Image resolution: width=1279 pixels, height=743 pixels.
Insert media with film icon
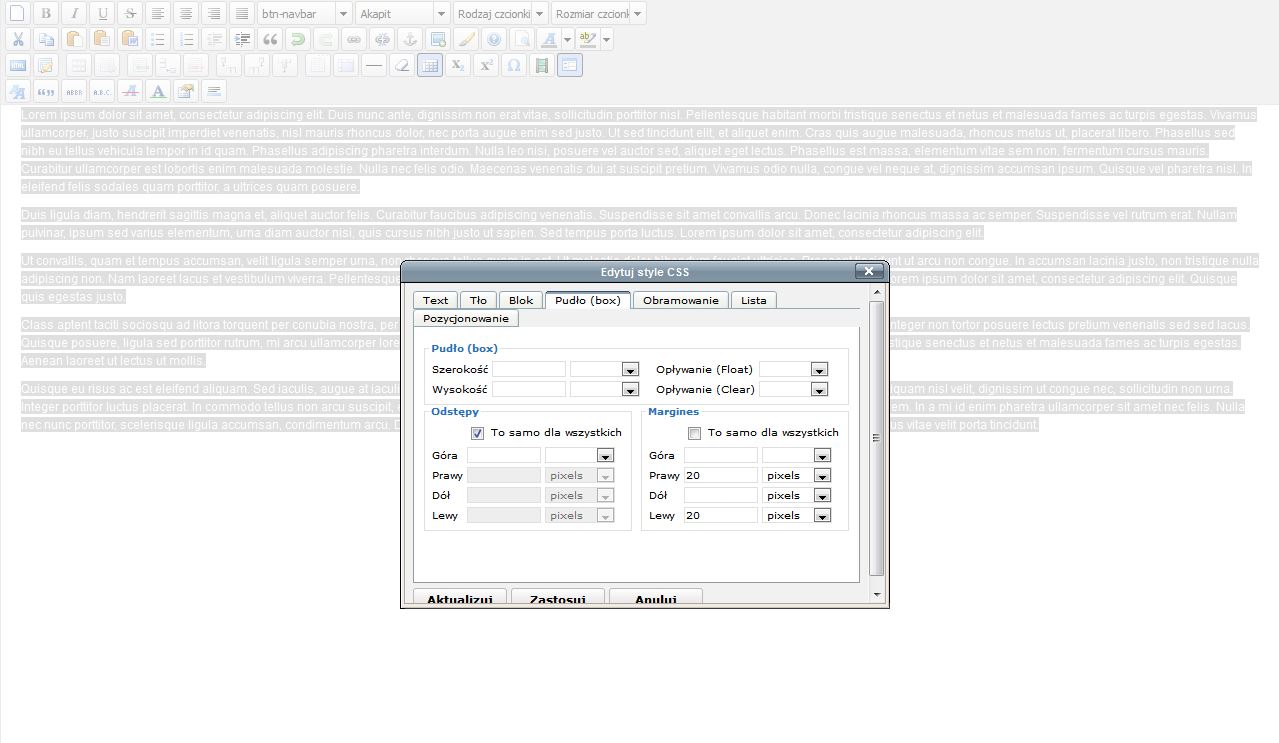click(x=541, y=65)
